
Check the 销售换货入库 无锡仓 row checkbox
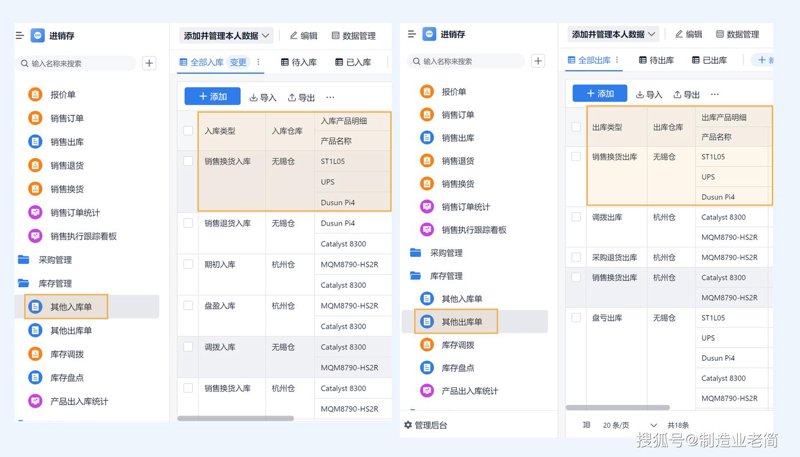[188, 161]
